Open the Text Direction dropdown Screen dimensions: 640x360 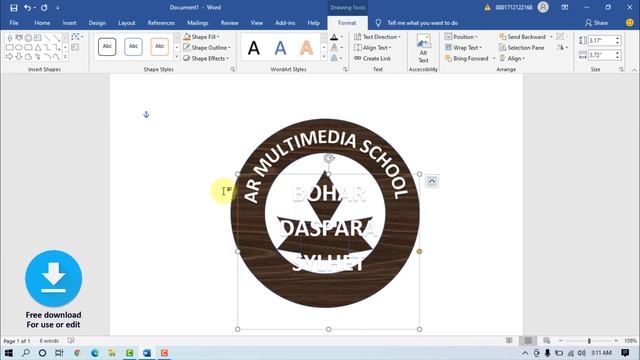(377, 37)
